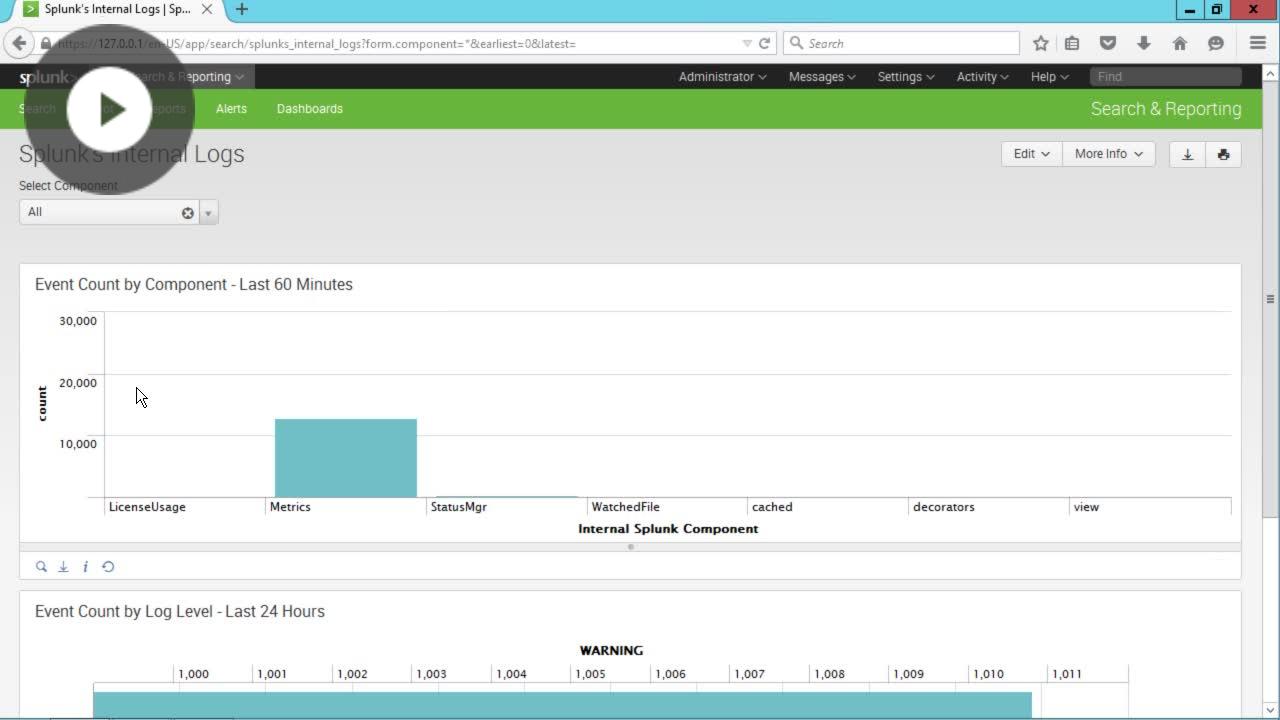Click the StatusMgr axis label

458,507
